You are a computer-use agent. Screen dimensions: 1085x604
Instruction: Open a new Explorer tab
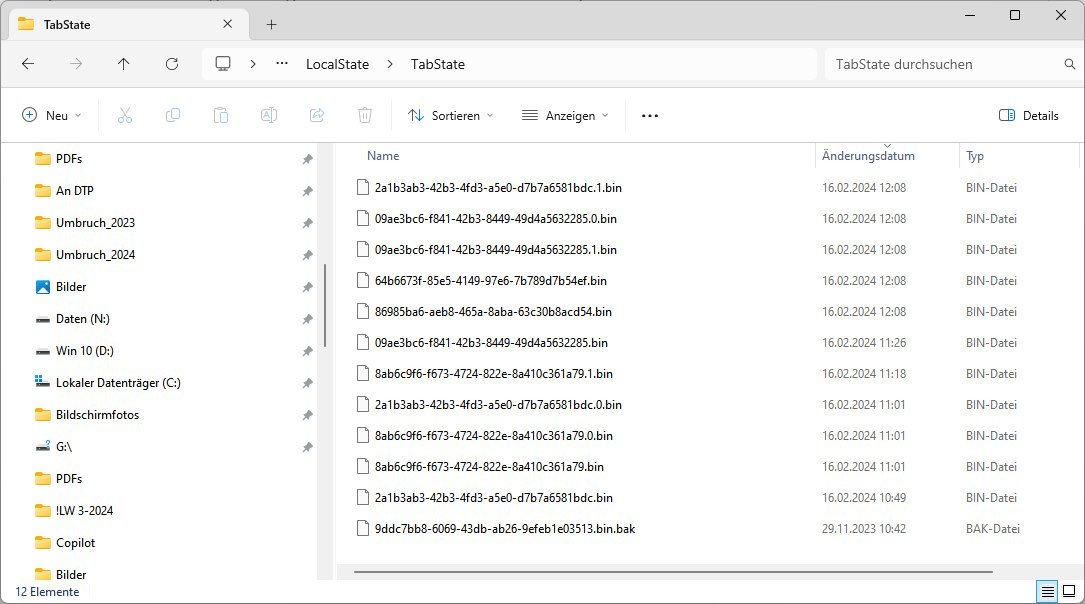pos(271,23)
